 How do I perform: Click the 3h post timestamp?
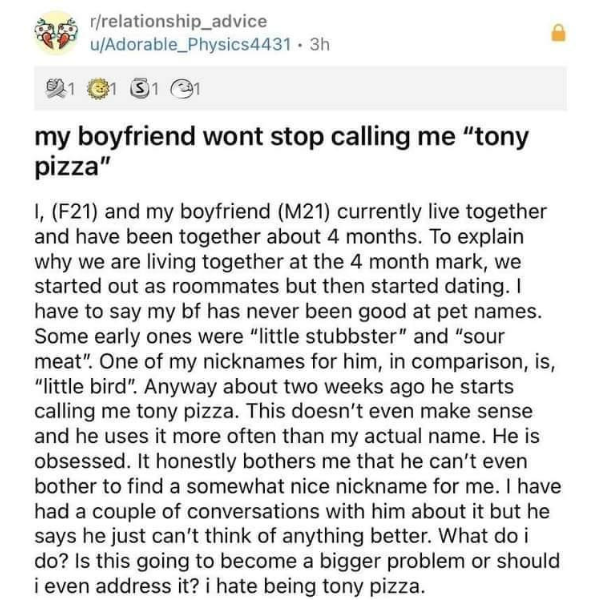click(320, 45)
